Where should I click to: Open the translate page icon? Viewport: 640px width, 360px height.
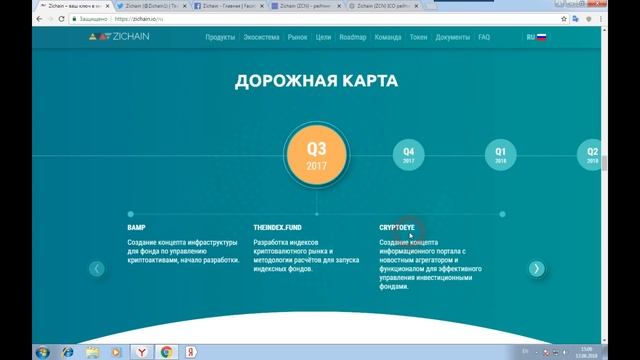click(576, 19)
